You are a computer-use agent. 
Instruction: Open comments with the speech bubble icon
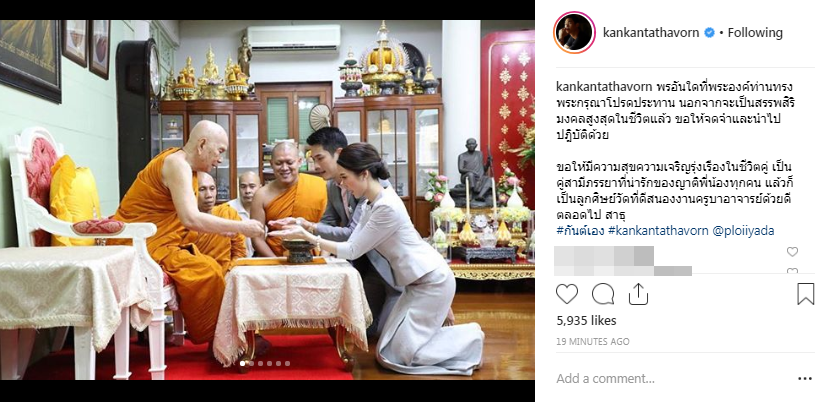603,294
